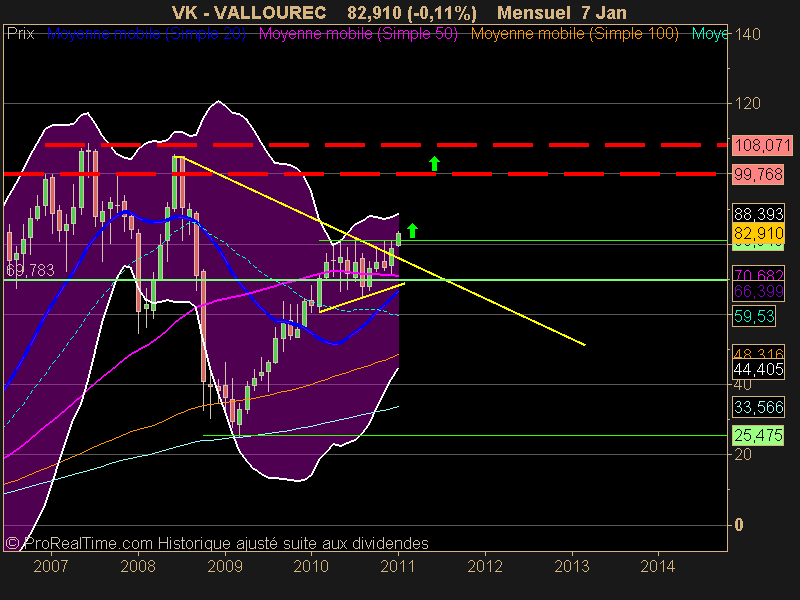
Task: Click the 2011 year label on the time axis
Action: [x=398, y=566]
